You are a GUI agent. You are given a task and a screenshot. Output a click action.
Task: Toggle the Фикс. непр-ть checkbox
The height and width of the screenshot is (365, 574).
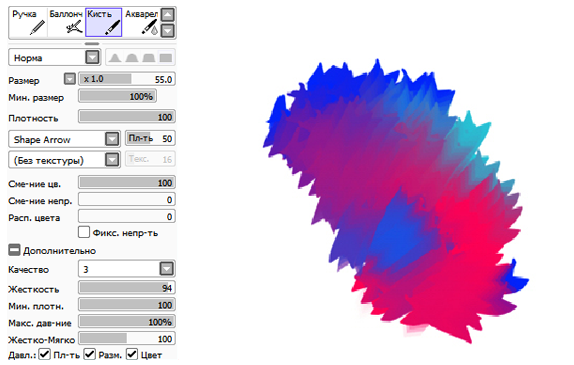pyautogui.click(x=84, y=232)
